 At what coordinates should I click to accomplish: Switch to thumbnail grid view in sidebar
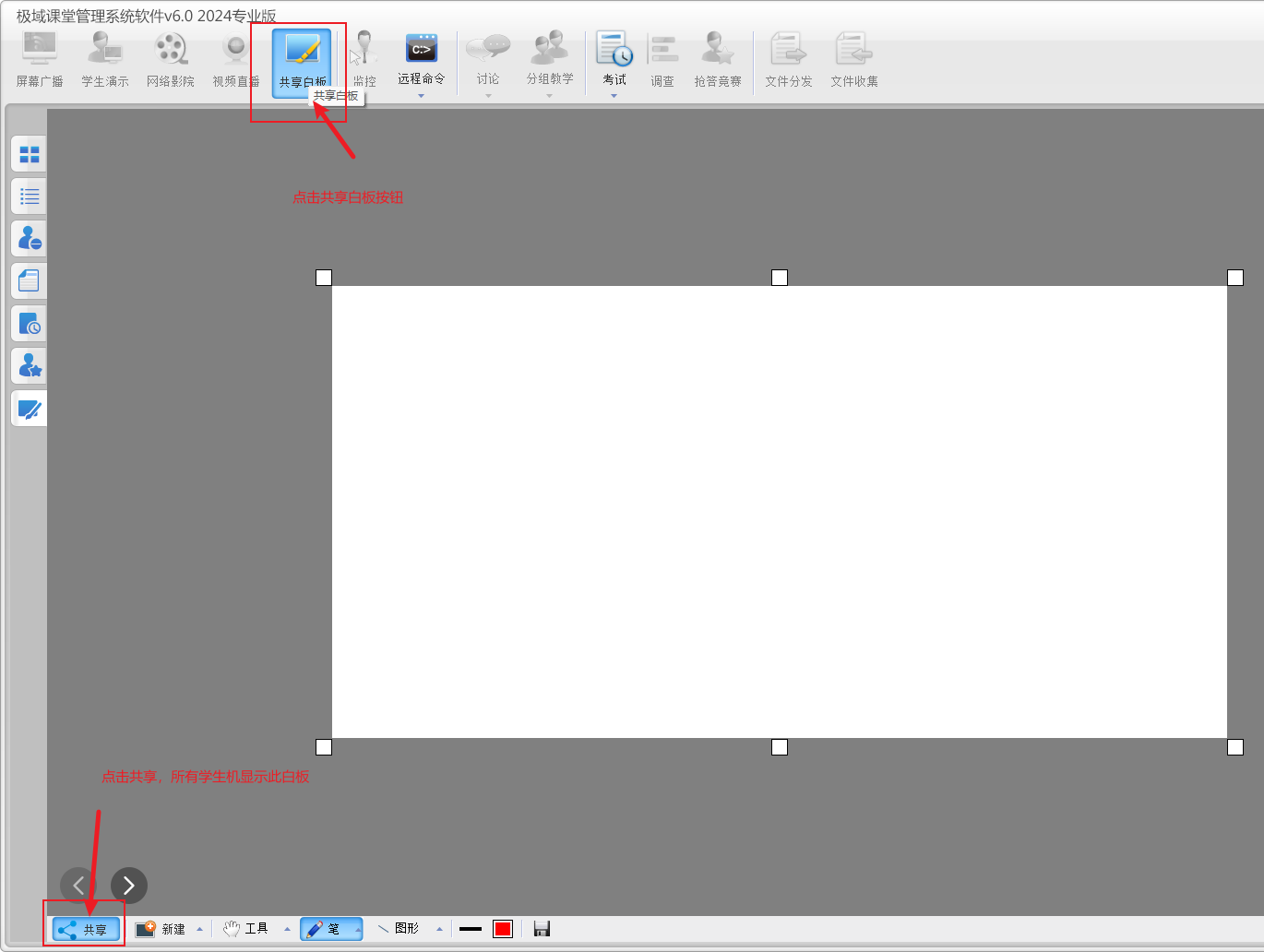coord(30,154)
